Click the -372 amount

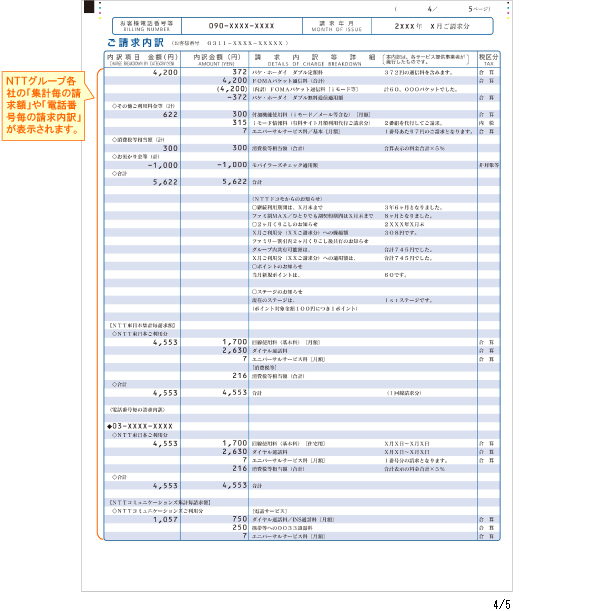click(x=237, y=97)
